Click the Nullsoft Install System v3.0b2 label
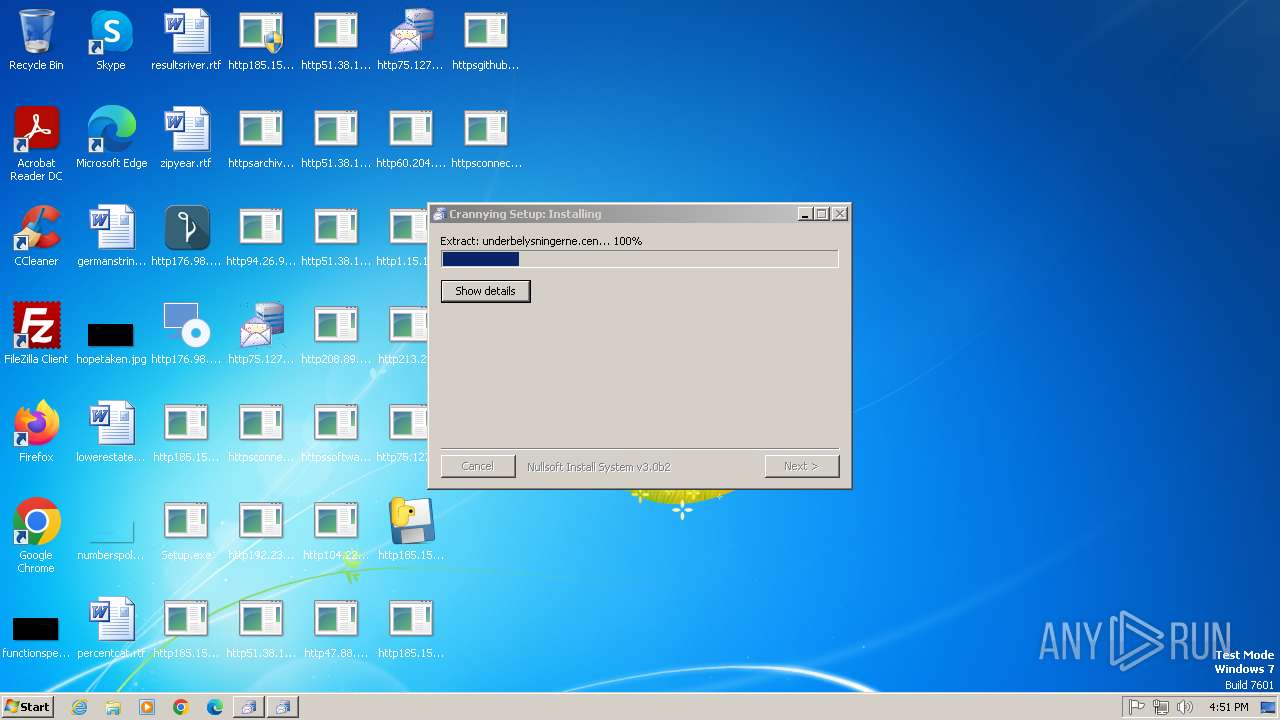Viewport: 1280px width, 720px height. 599,467
